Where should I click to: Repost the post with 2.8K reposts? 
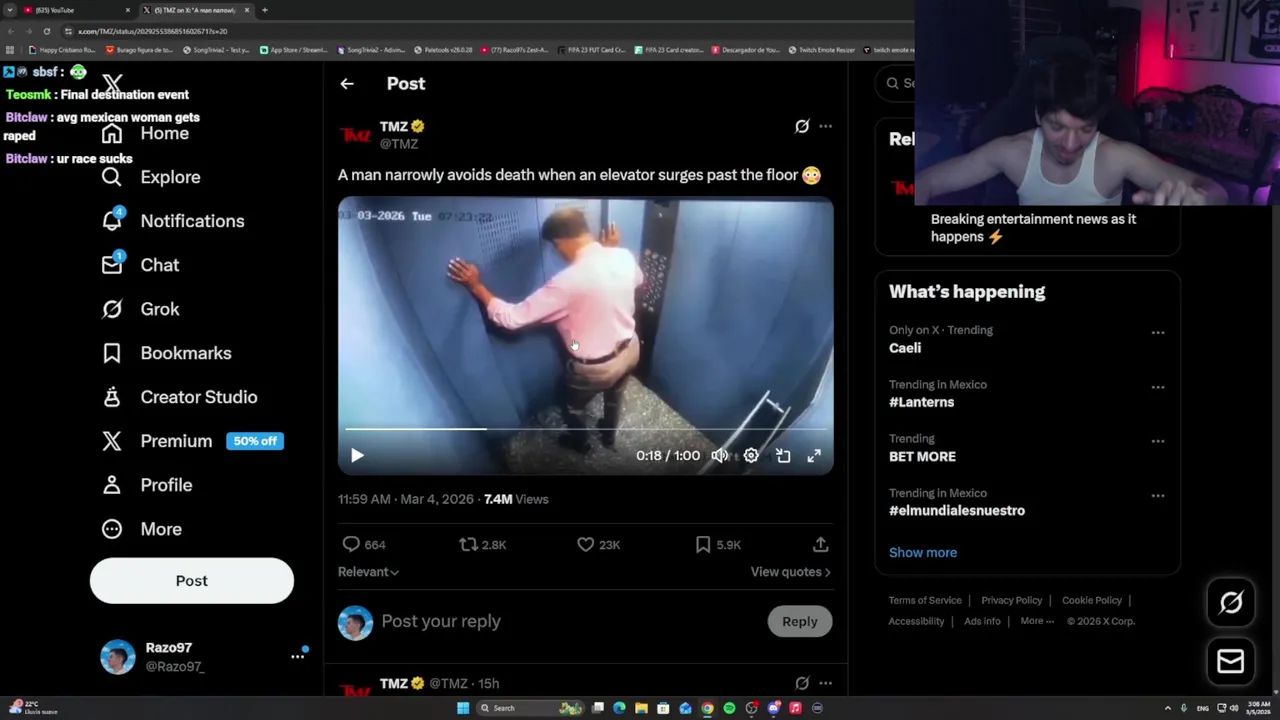pyautogui.click(x=482, y=545)
